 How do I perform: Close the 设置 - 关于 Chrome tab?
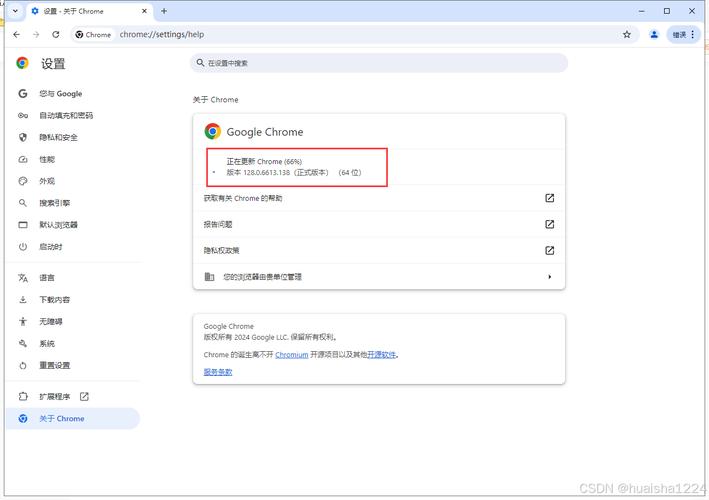click(144, 11)
